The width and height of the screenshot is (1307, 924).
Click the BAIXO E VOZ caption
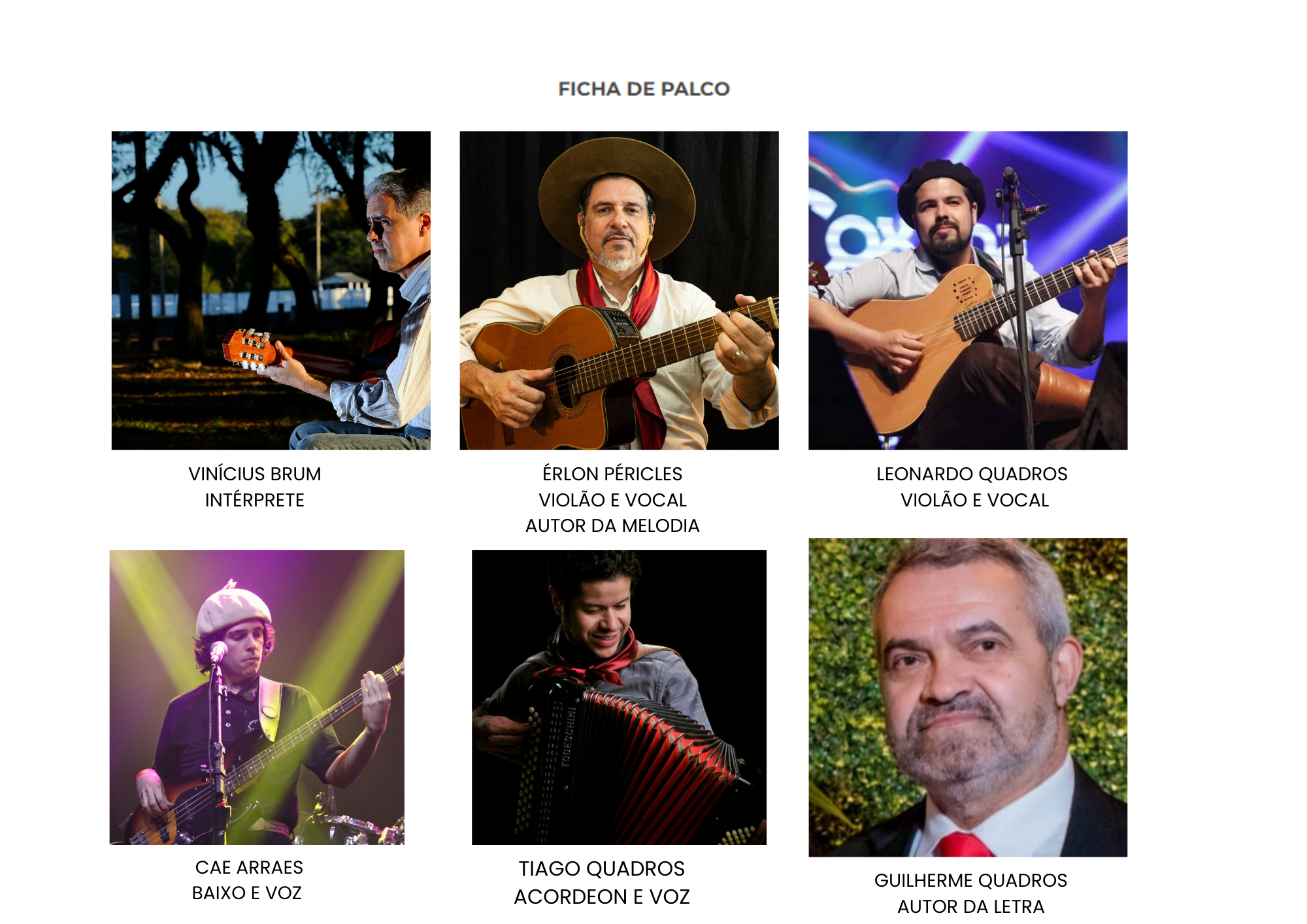pyautogui.click(x=247, y=893)
